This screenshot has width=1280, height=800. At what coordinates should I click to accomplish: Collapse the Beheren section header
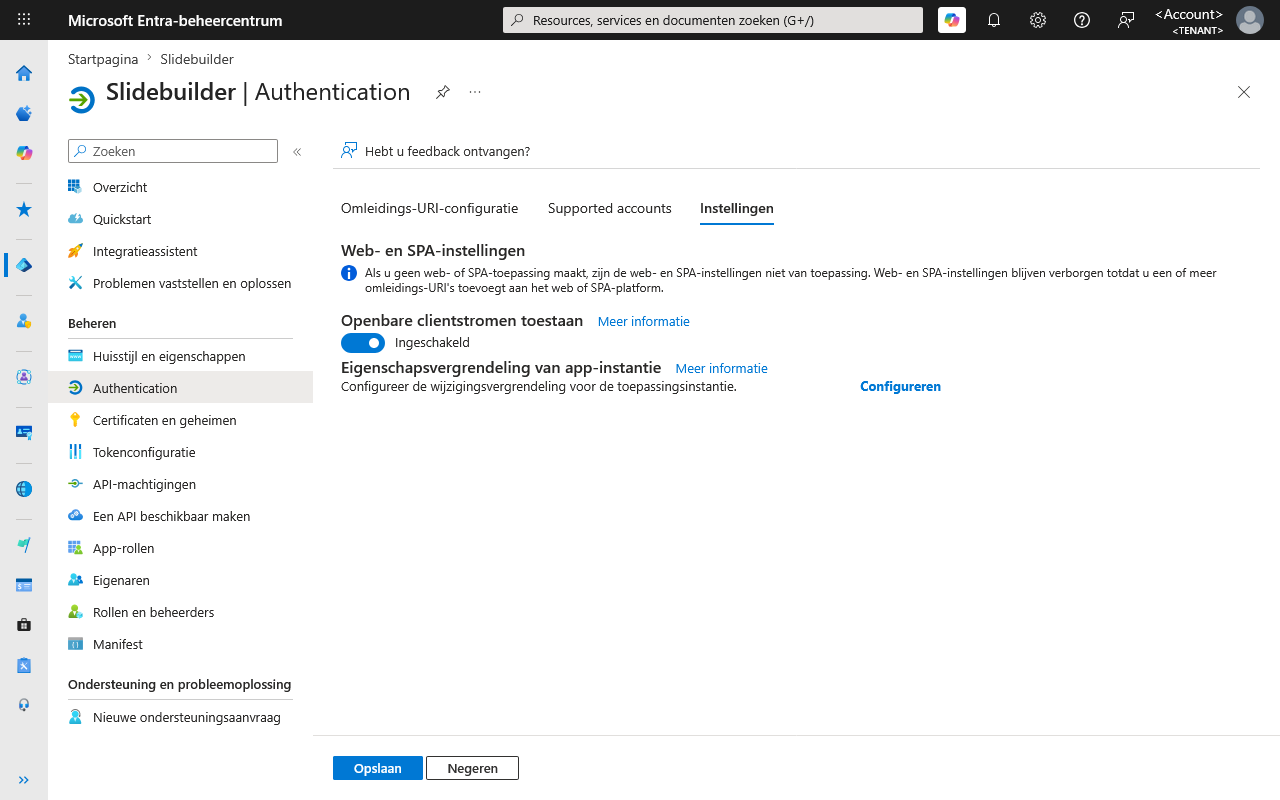pyautogui.click(x=92, y=323)
